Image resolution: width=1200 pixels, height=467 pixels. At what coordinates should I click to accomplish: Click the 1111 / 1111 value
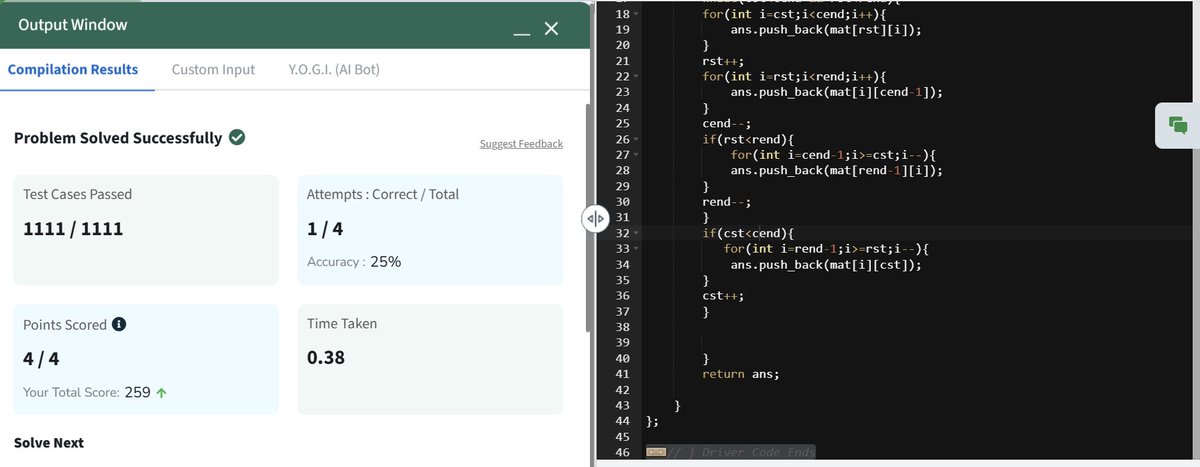(73, 229)
